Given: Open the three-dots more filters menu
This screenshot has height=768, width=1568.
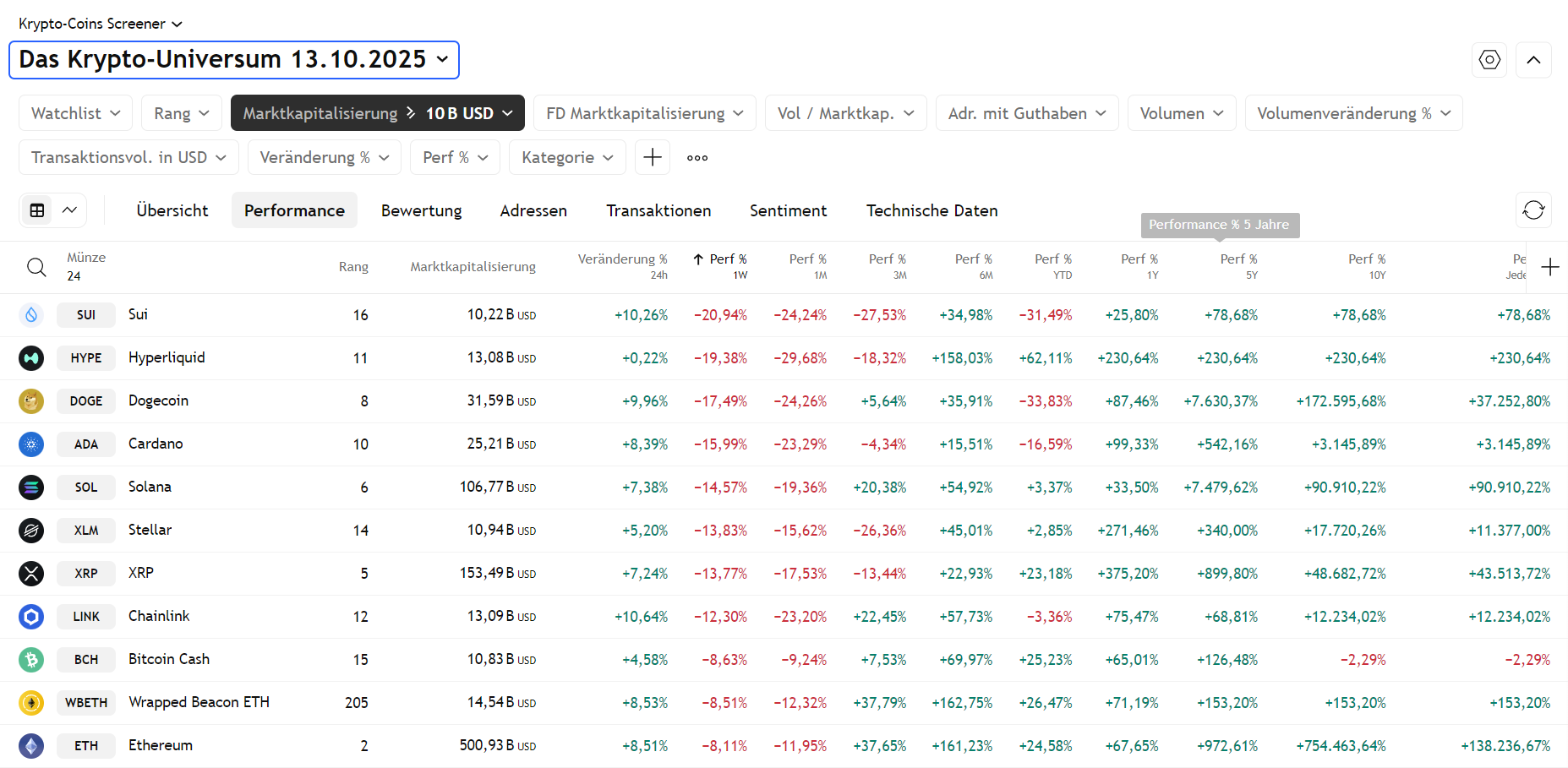Looking at the screenshot, I should click(x=697, y=158).
